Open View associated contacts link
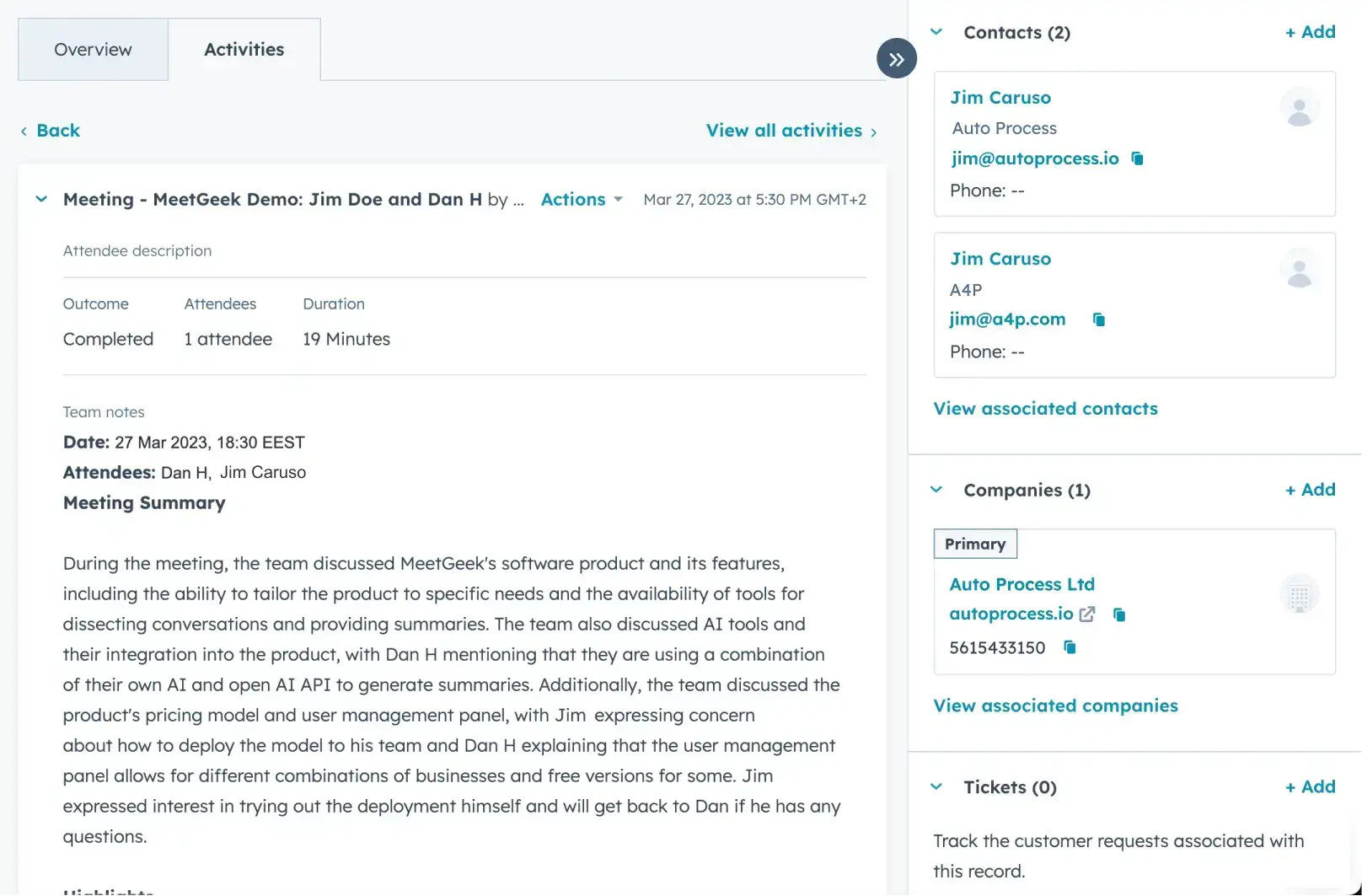Viewport: 1362px width, 896px height. coord(1046,409)
